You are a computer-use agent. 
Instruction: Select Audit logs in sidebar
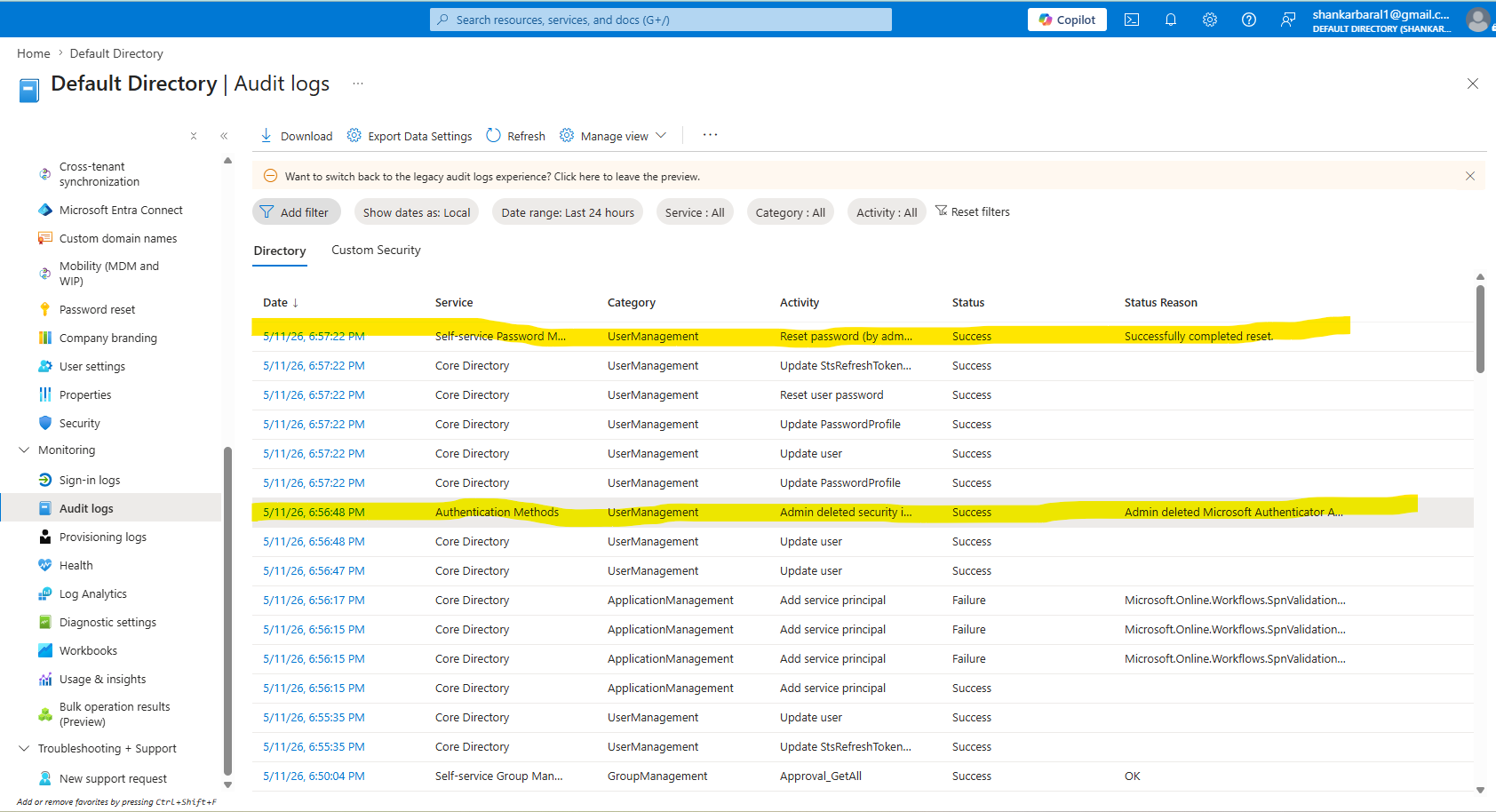tap(111, 508)
